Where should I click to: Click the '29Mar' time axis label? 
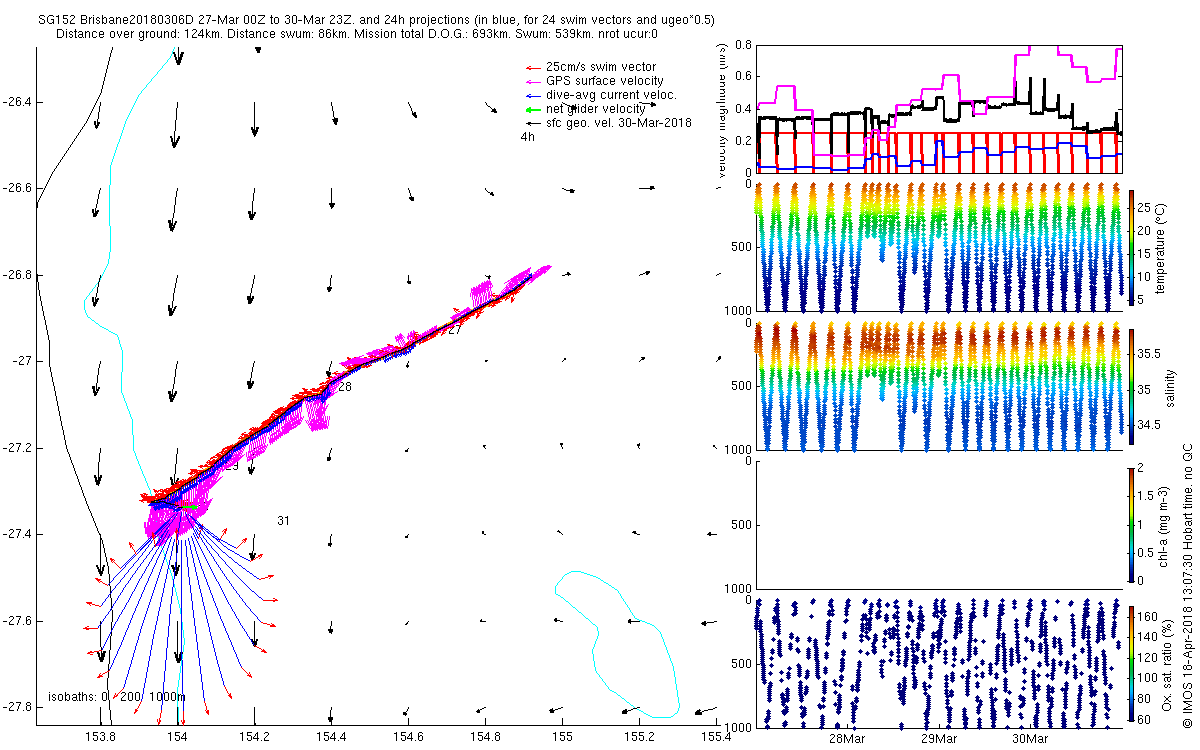(x=940, y=739)
